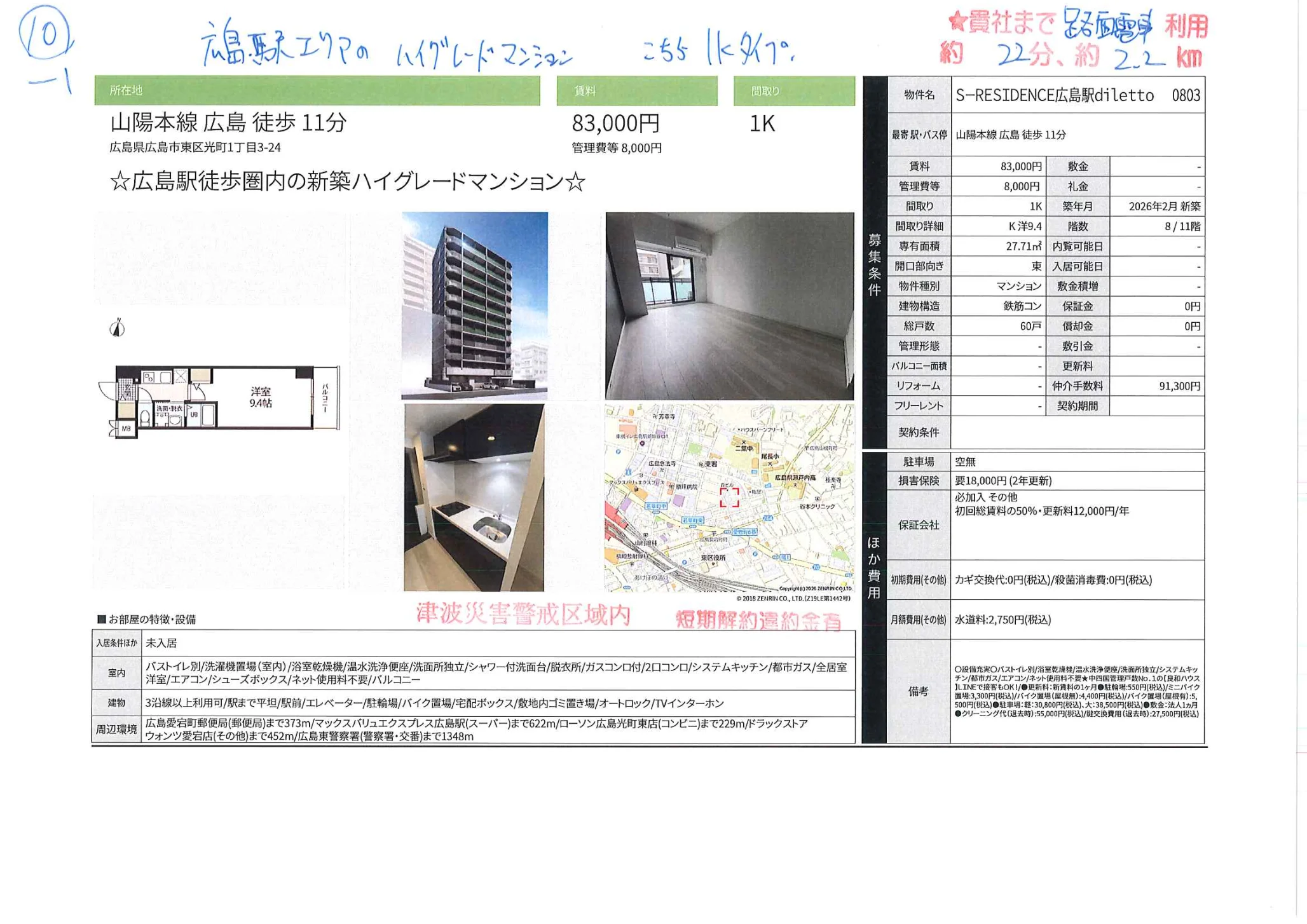Click the 仲介手数料 91,300円 table cell
The height and width of the screenshot is (924, 1307).
[x=1182, y=384]
